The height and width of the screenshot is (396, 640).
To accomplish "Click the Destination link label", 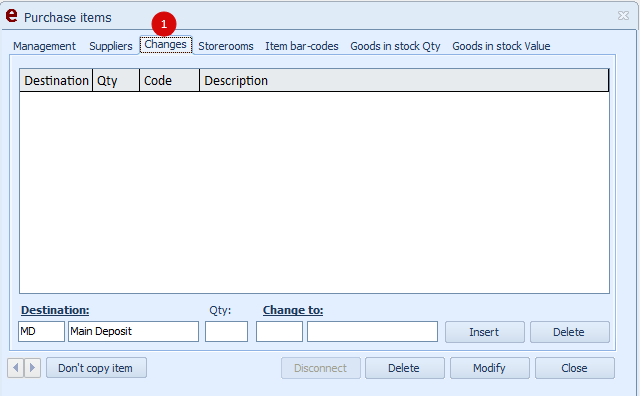I will pyautogui.click(x=55, y=310).
